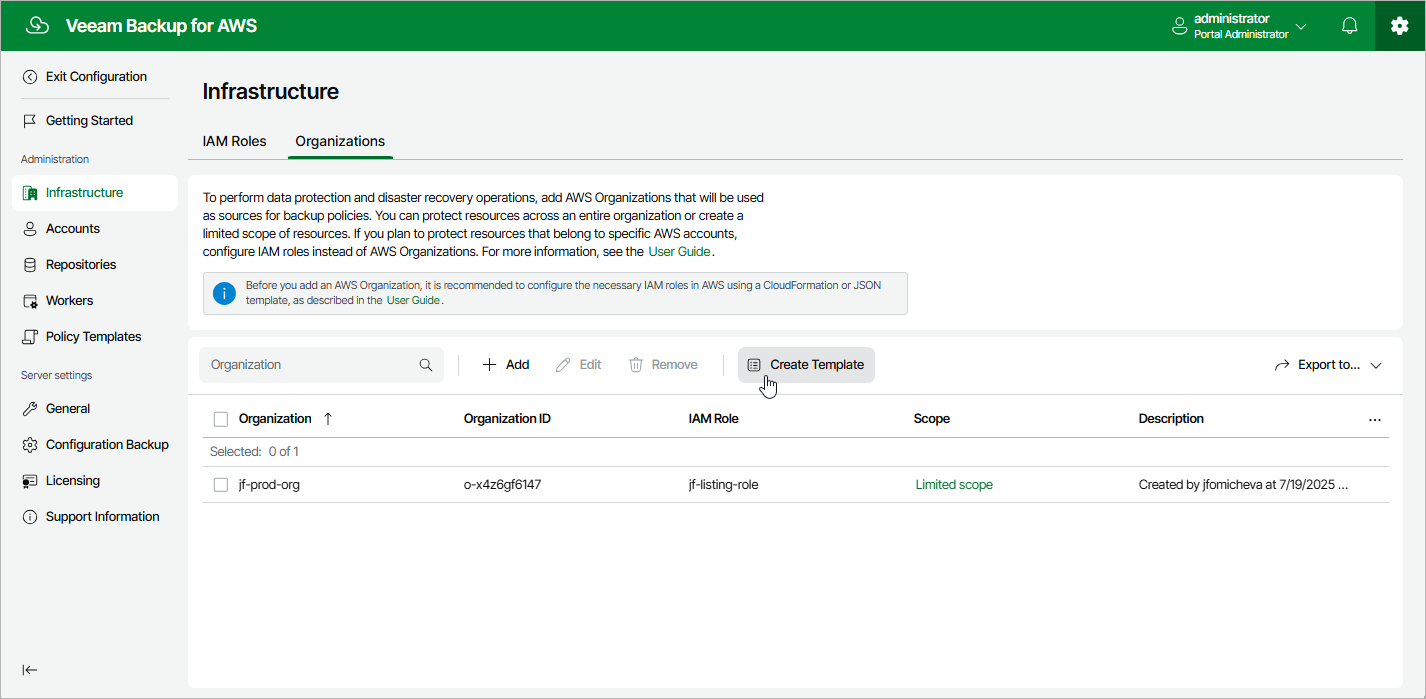Click the o-x4z6gf6147 organization ID cell
The width and height of the screenshot is (1426, 699).
503,485
